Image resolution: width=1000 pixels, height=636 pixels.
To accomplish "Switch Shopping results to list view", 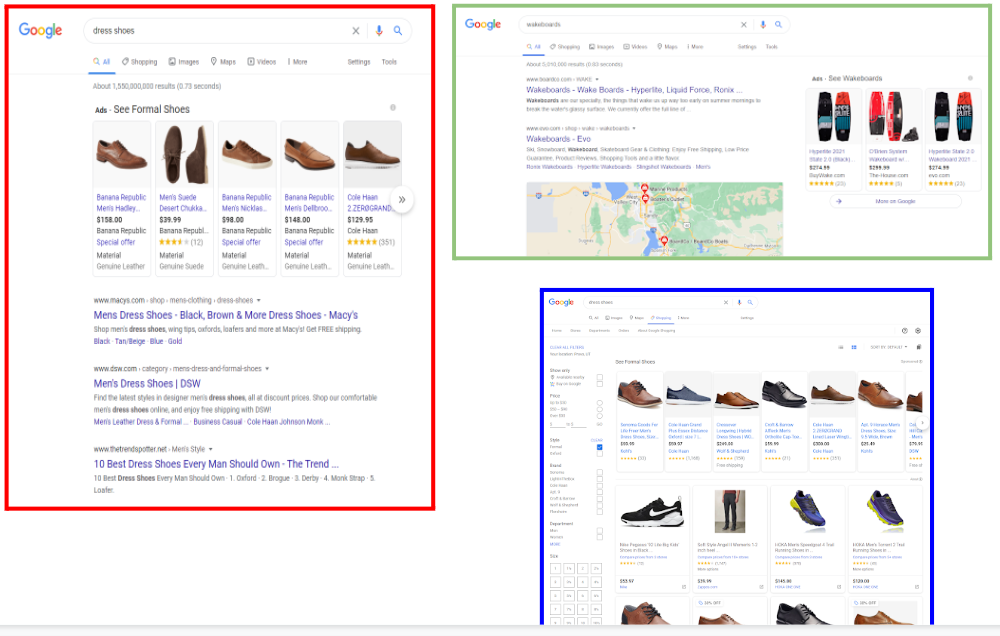I will (x=841, y=347).
